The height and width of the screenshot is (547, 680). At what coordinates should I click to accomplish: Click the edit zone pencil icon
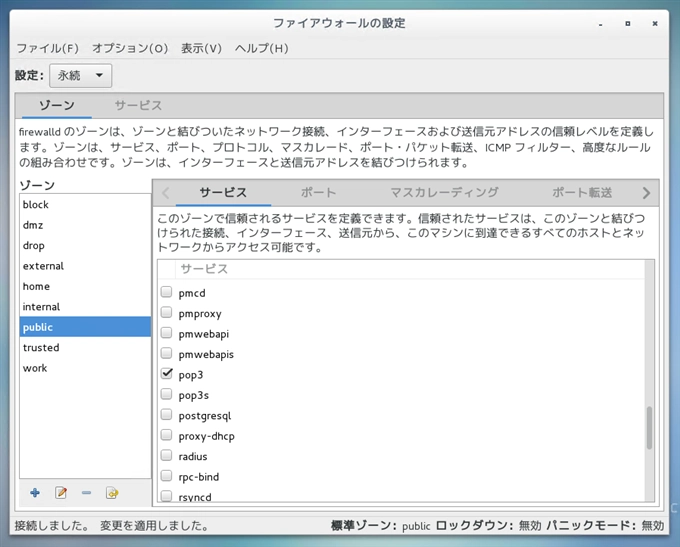coord(61,493)
